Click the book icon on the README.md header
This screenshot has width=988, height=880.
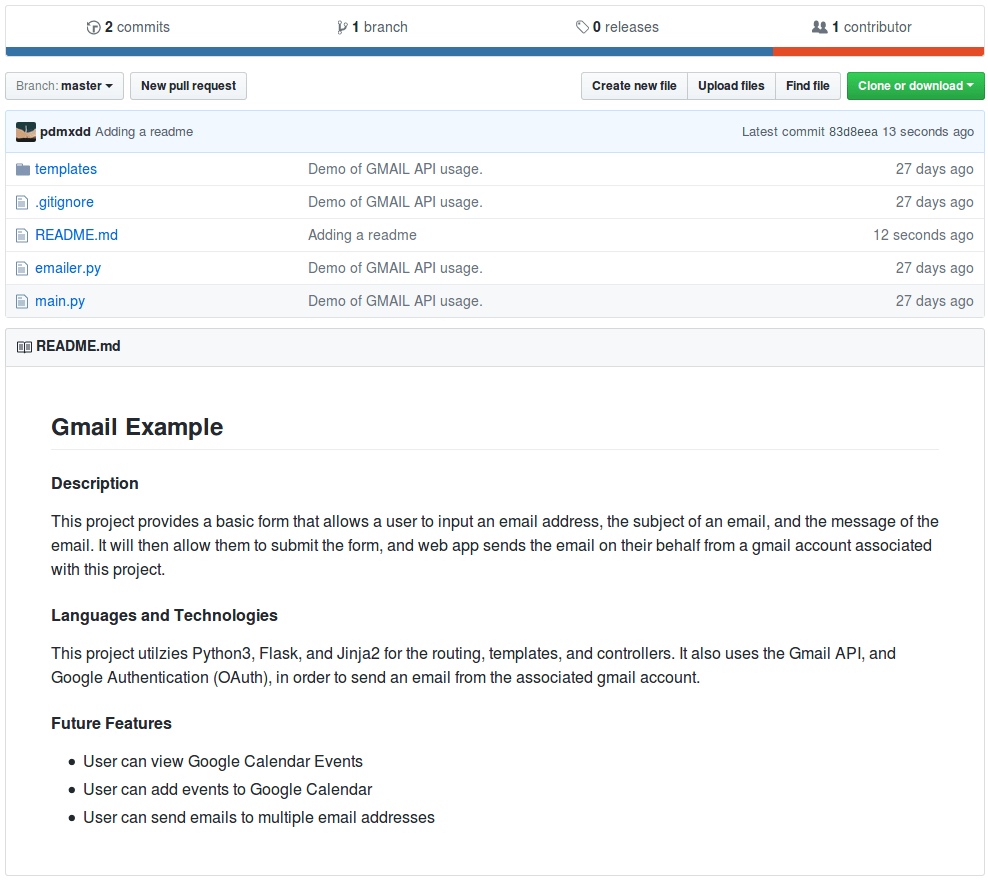(23, 346)
